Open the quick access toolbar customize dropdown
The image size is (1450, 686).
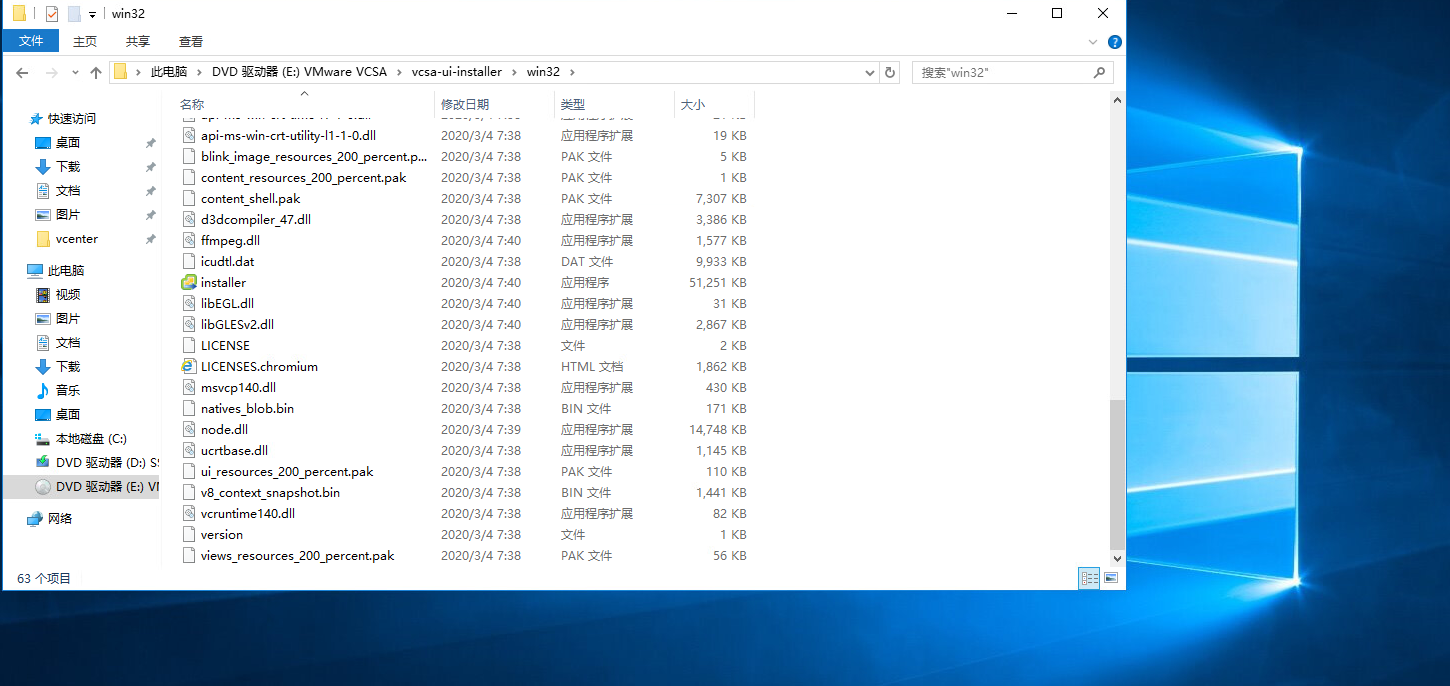(x=92, y=15)
